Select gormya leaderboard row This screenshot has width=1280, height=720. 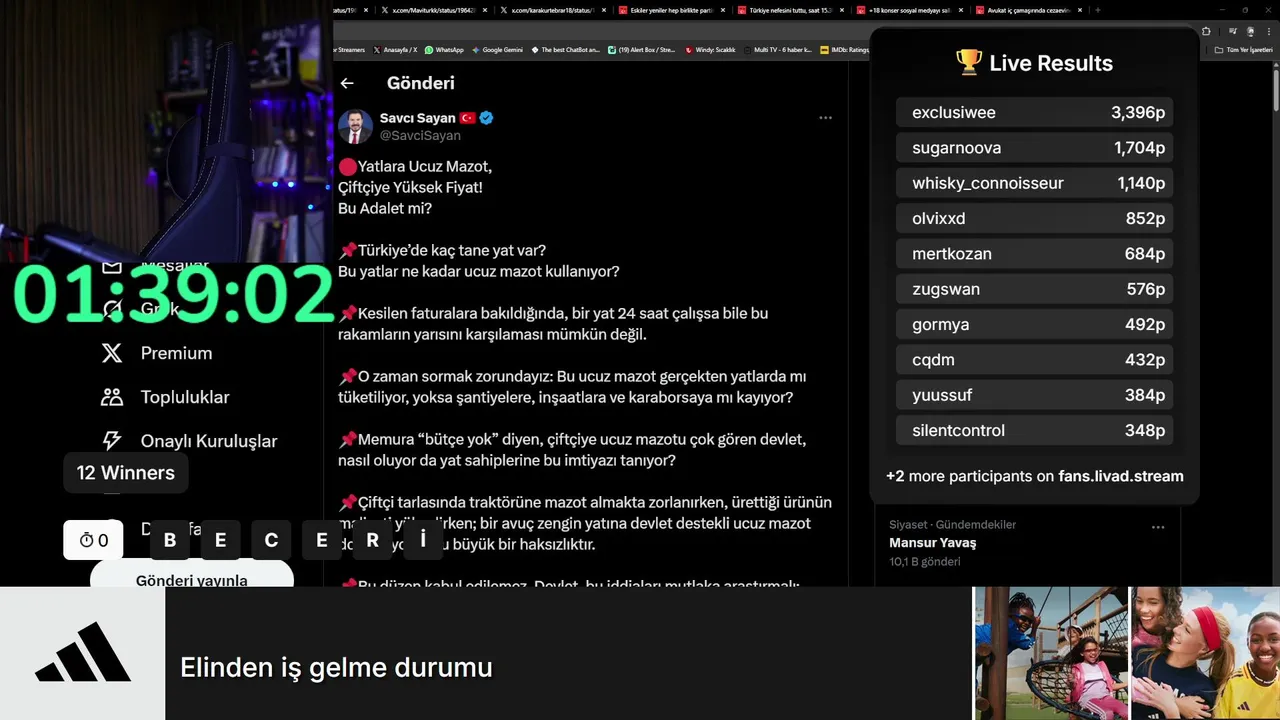click(1034, 324)
